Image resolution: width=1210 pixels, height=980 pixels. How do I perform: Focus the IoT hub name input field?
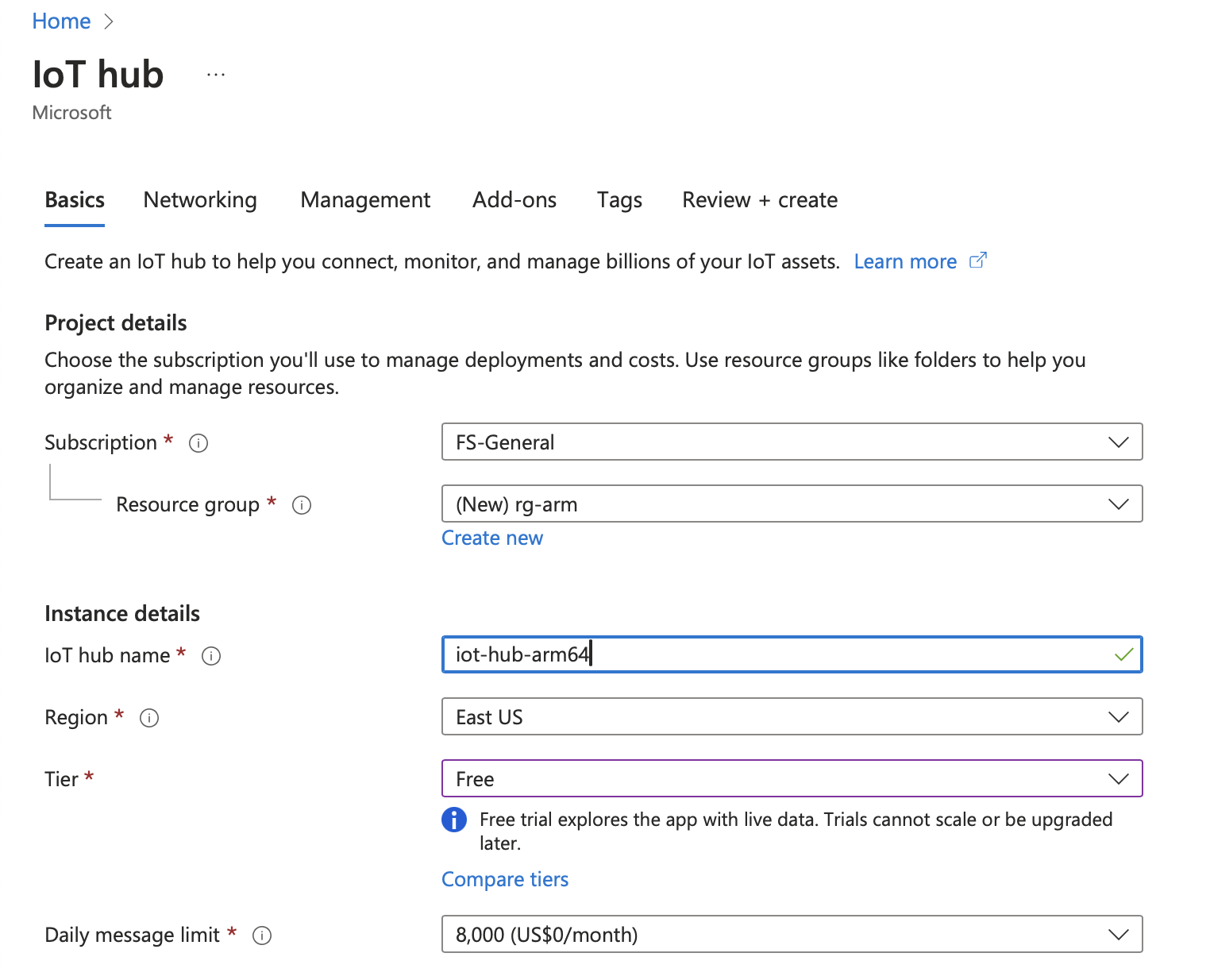778,654
